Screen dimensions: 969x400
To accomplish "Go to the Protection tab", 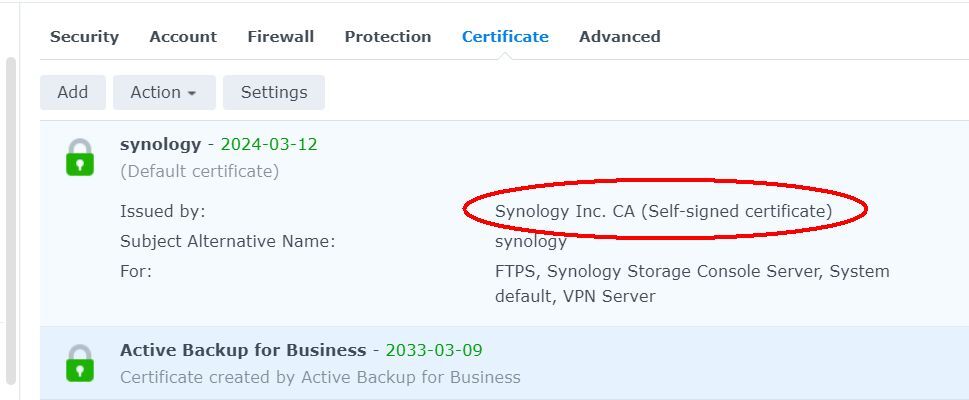I will pos(387,36).
